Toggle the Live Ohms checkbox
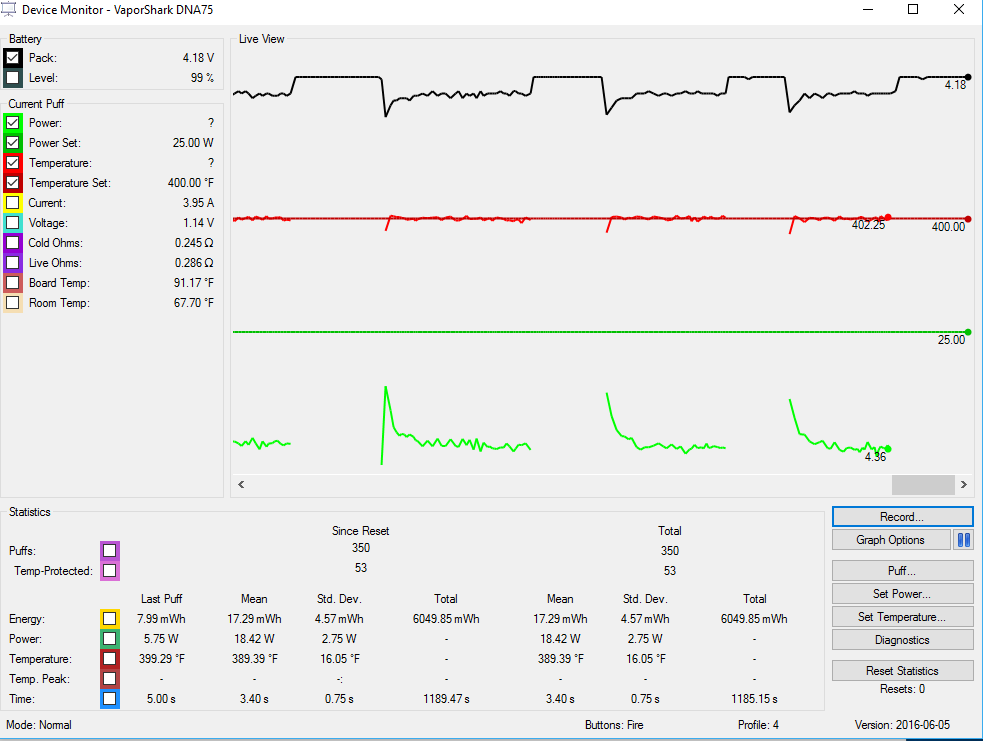The height and width of the screenshot is (741, 983). [x=13, y=263]
